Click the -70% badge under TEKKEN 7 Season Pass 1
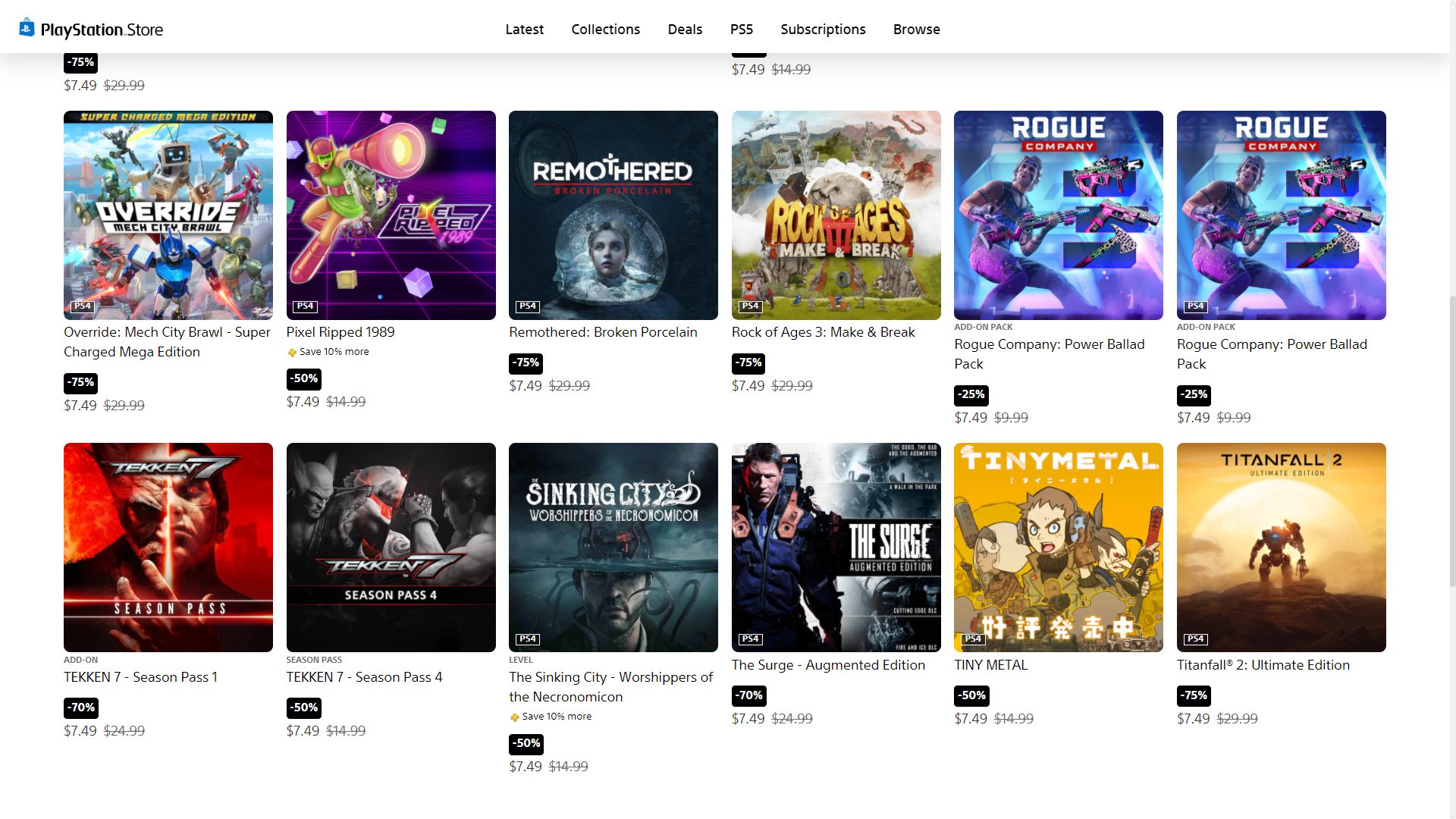1456x819 pixels. click(81, 708)
